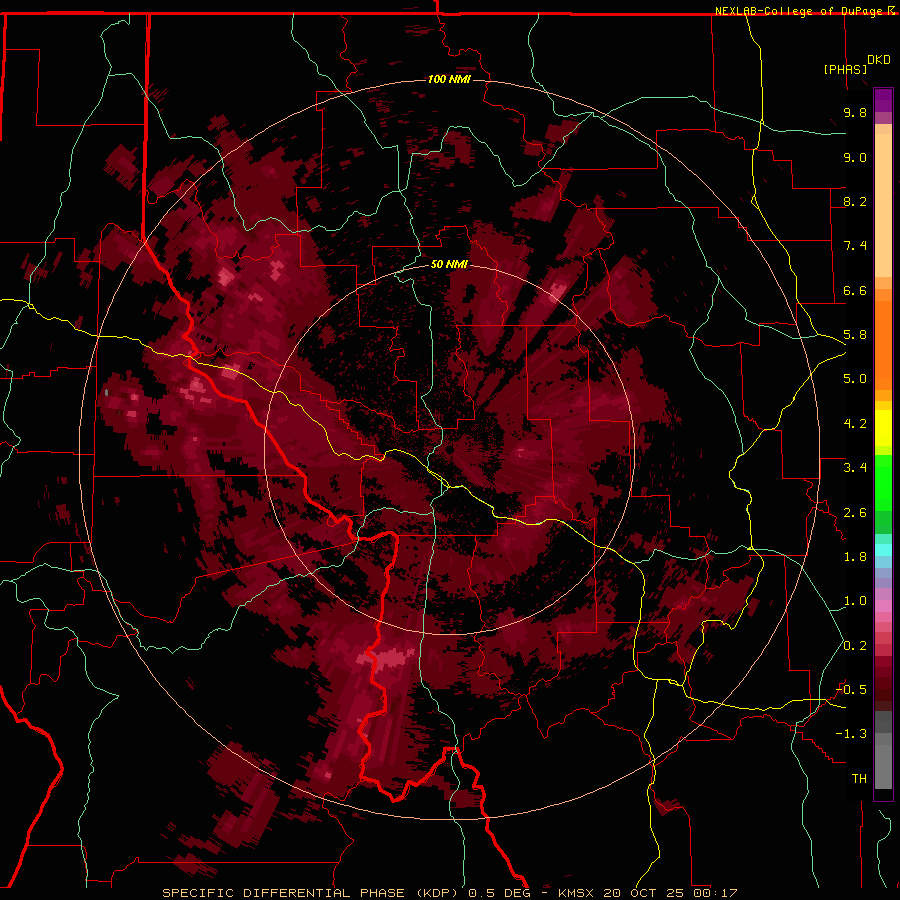Click the 50 NMI range ring label
Image resolution: width=900 pixels, height=900 pixels.
coord(449,264)
